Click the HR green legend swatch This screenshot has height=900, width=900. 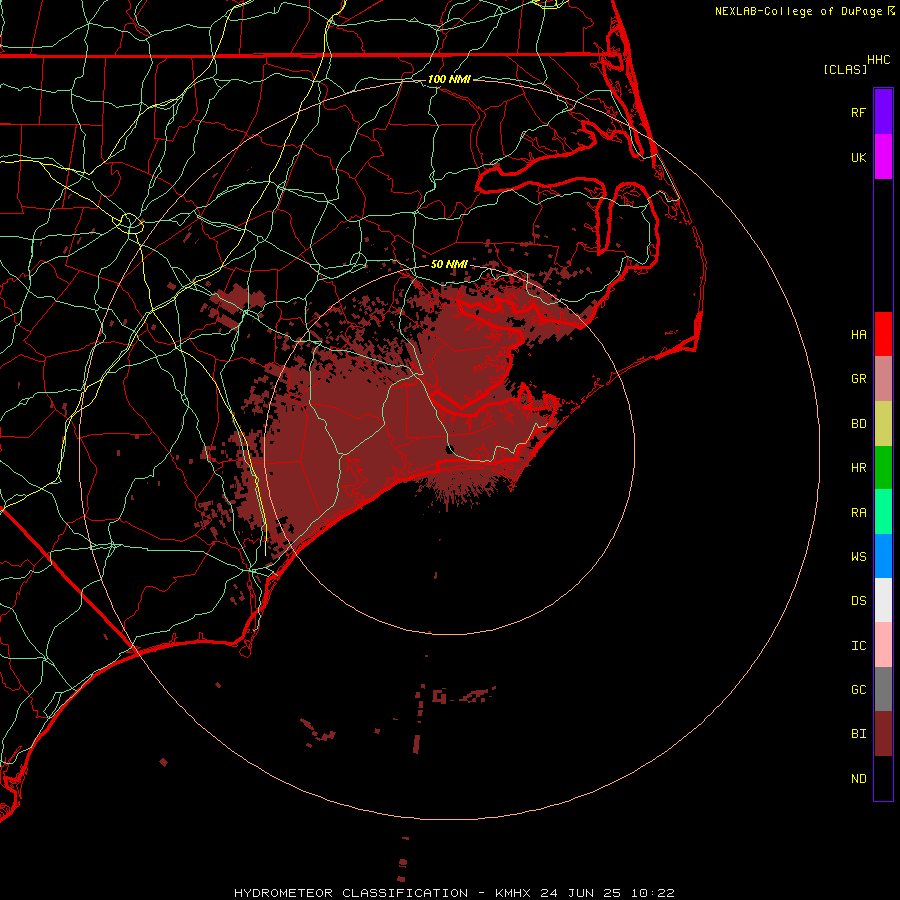883,468
